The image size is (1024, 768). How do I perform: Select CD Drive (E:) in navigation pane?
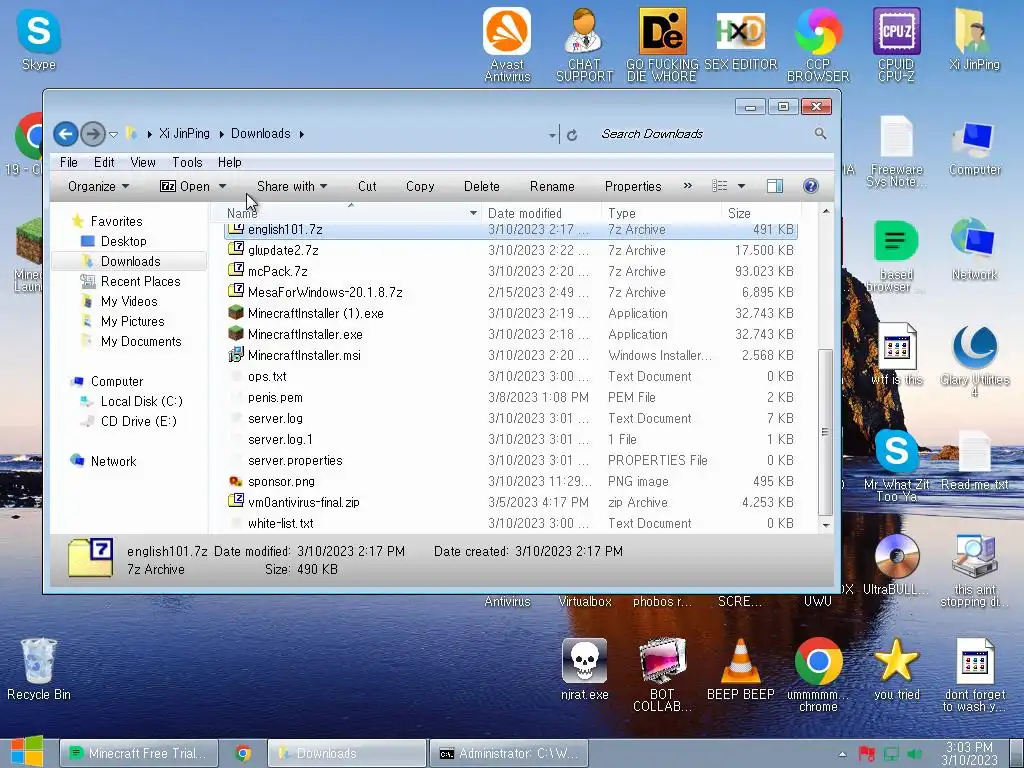(x=138, y=421)
